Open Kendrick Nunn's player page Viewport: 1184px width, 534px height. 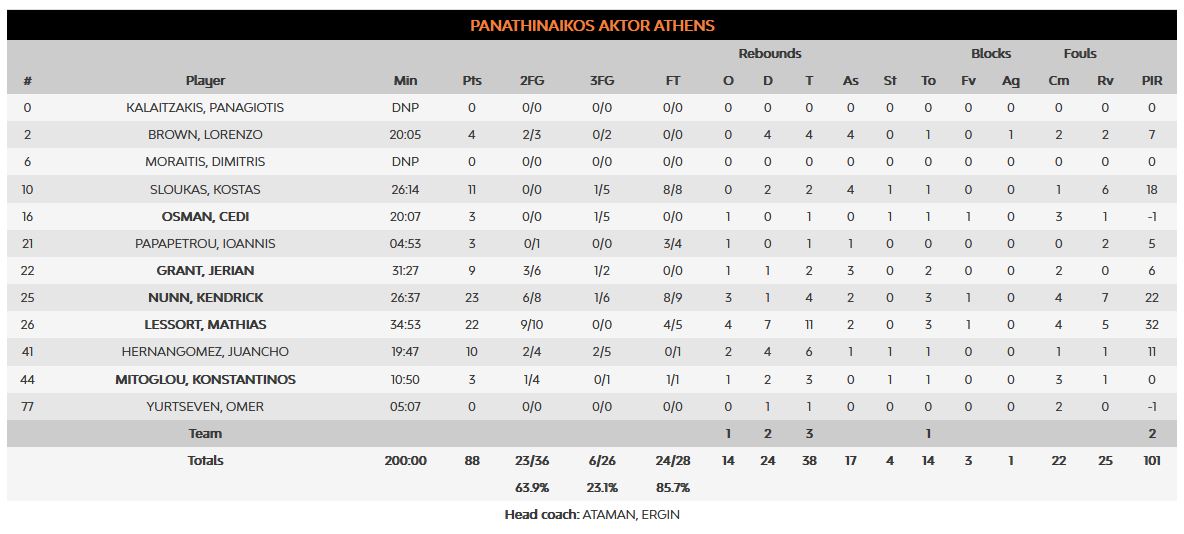(x=205, y=297)
